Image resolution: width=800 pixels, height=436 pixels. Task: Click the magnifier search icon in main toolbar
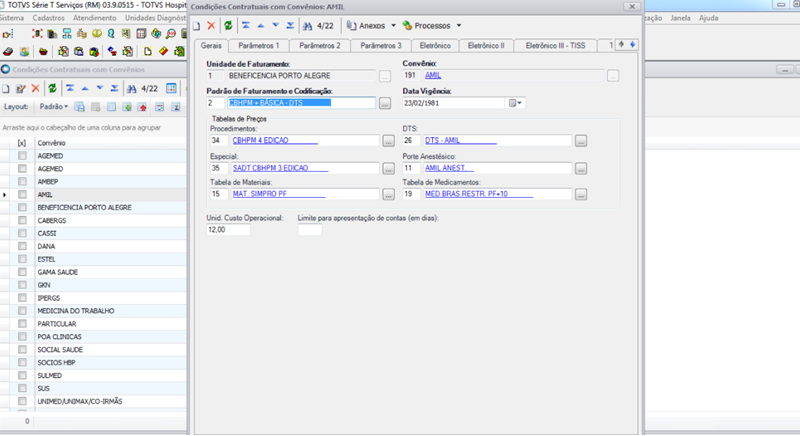coord(171,34)
